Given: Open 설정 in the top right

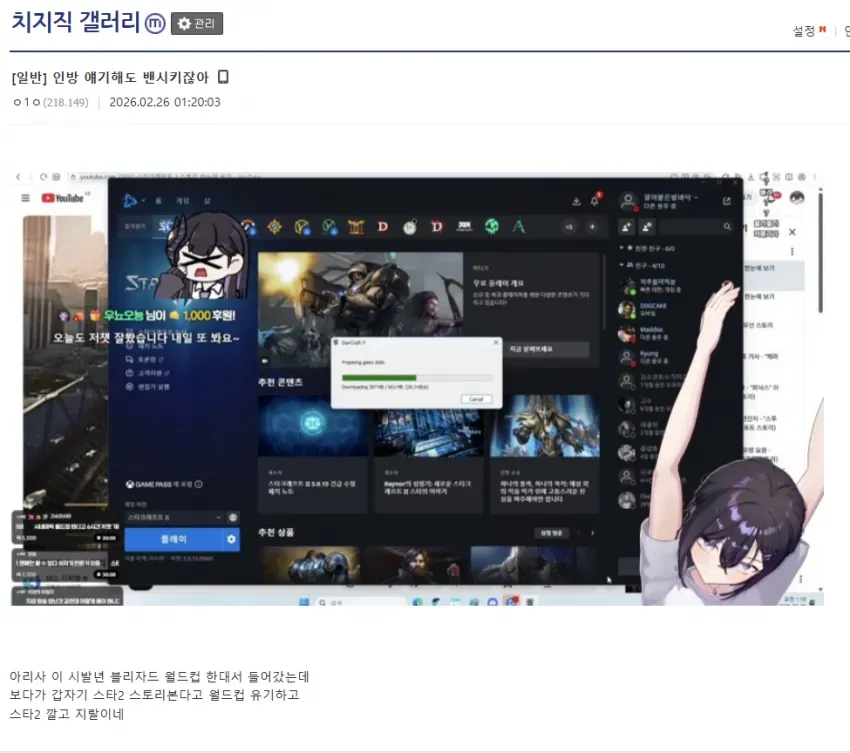Looking at the screenshot, I should (804, 31).
